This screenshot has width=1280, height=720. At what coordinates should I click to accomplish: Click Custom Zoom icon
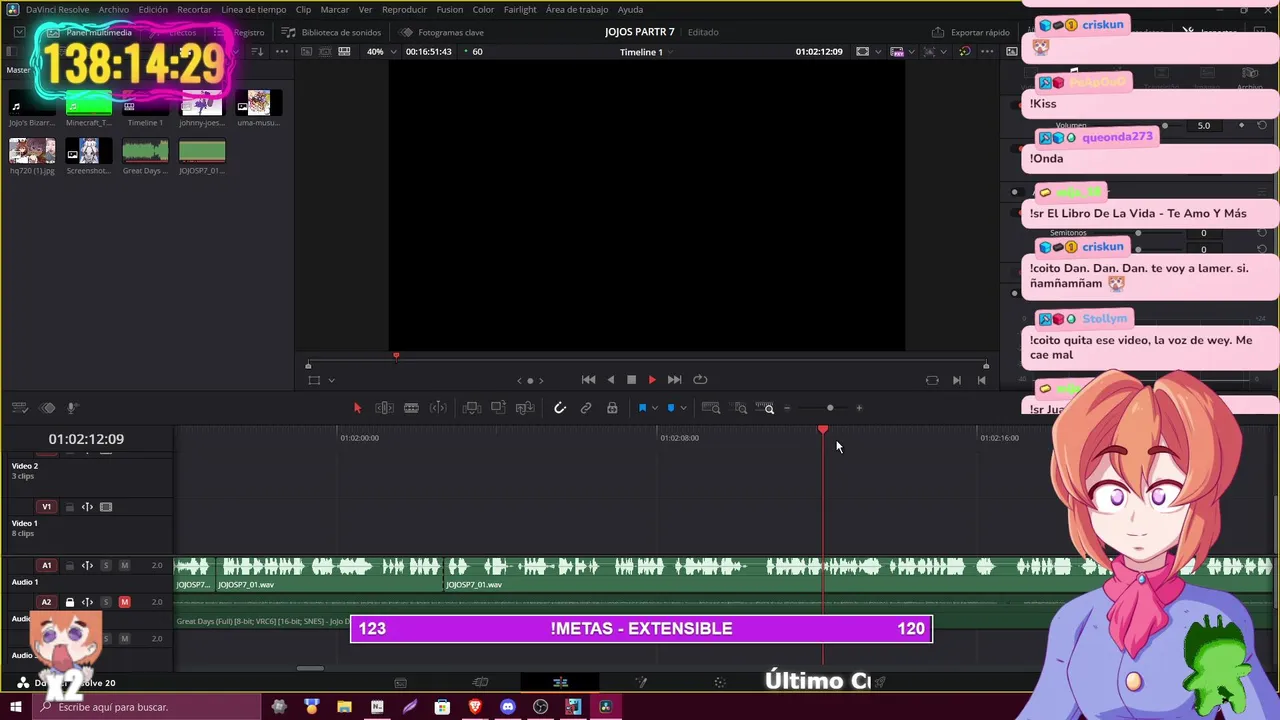(x=767, y=408)
